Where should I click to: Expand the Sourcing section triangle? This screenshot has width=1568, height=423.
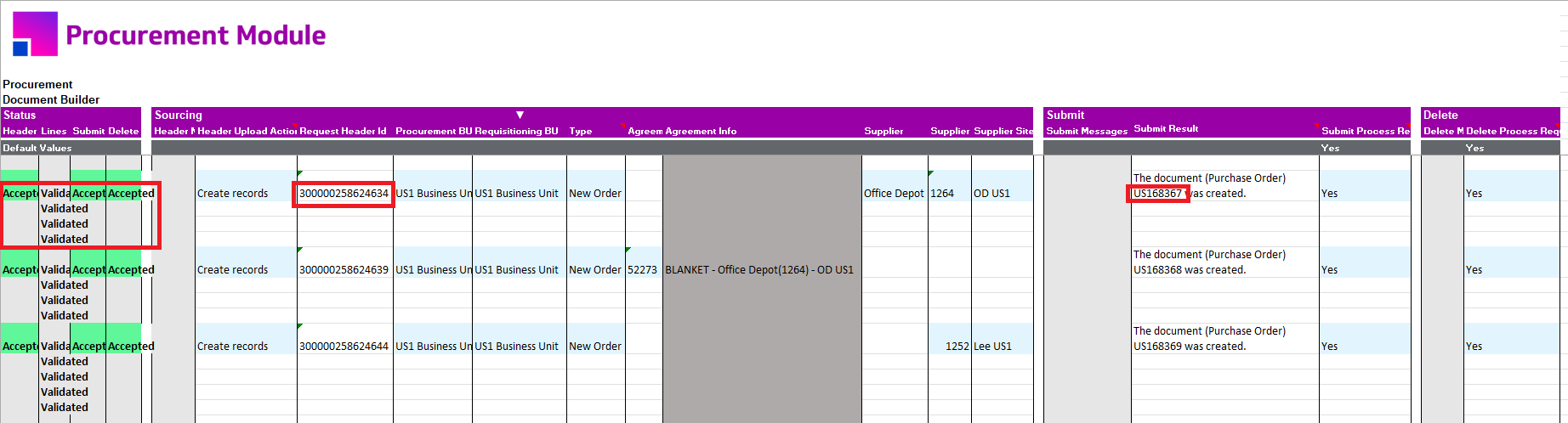(520, 115)
